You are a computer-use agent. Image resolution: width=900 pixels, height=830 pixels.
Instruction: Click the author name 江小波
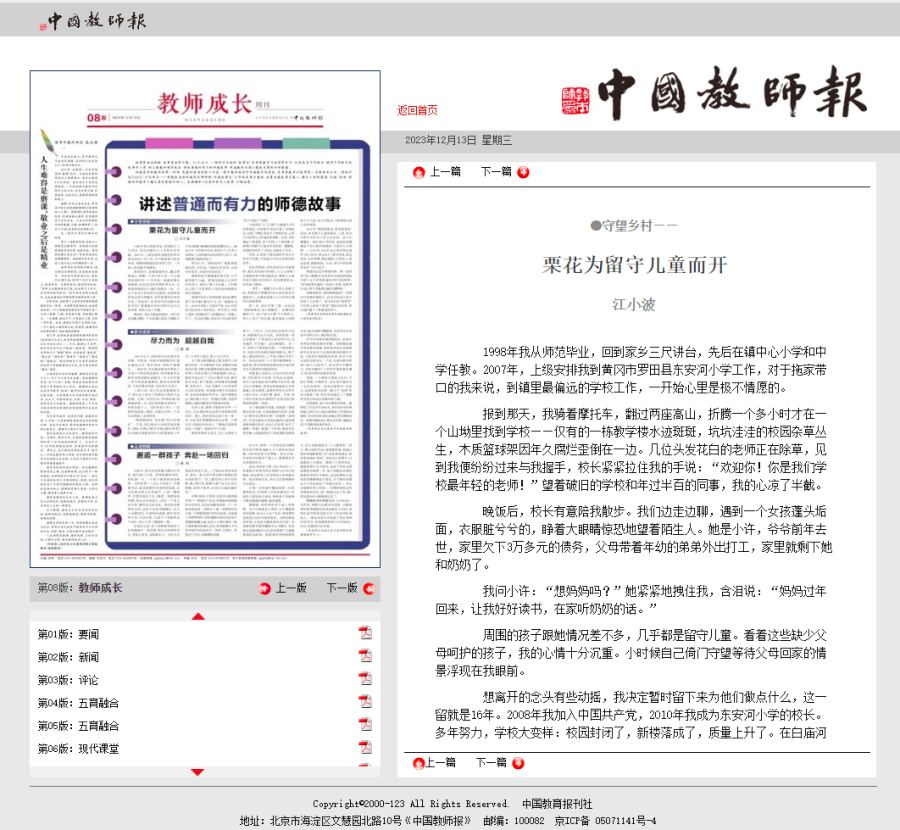(634, 304)
